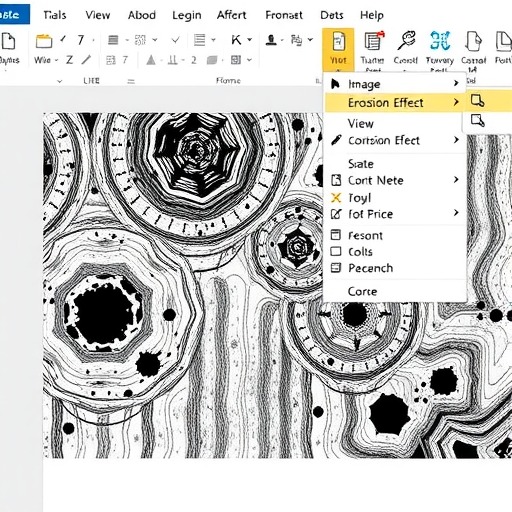This screenshot has width=512, height=512.
Task: Expand the list lines dropdown arrow
Action: pyautogui.click(x=213, y=40)
